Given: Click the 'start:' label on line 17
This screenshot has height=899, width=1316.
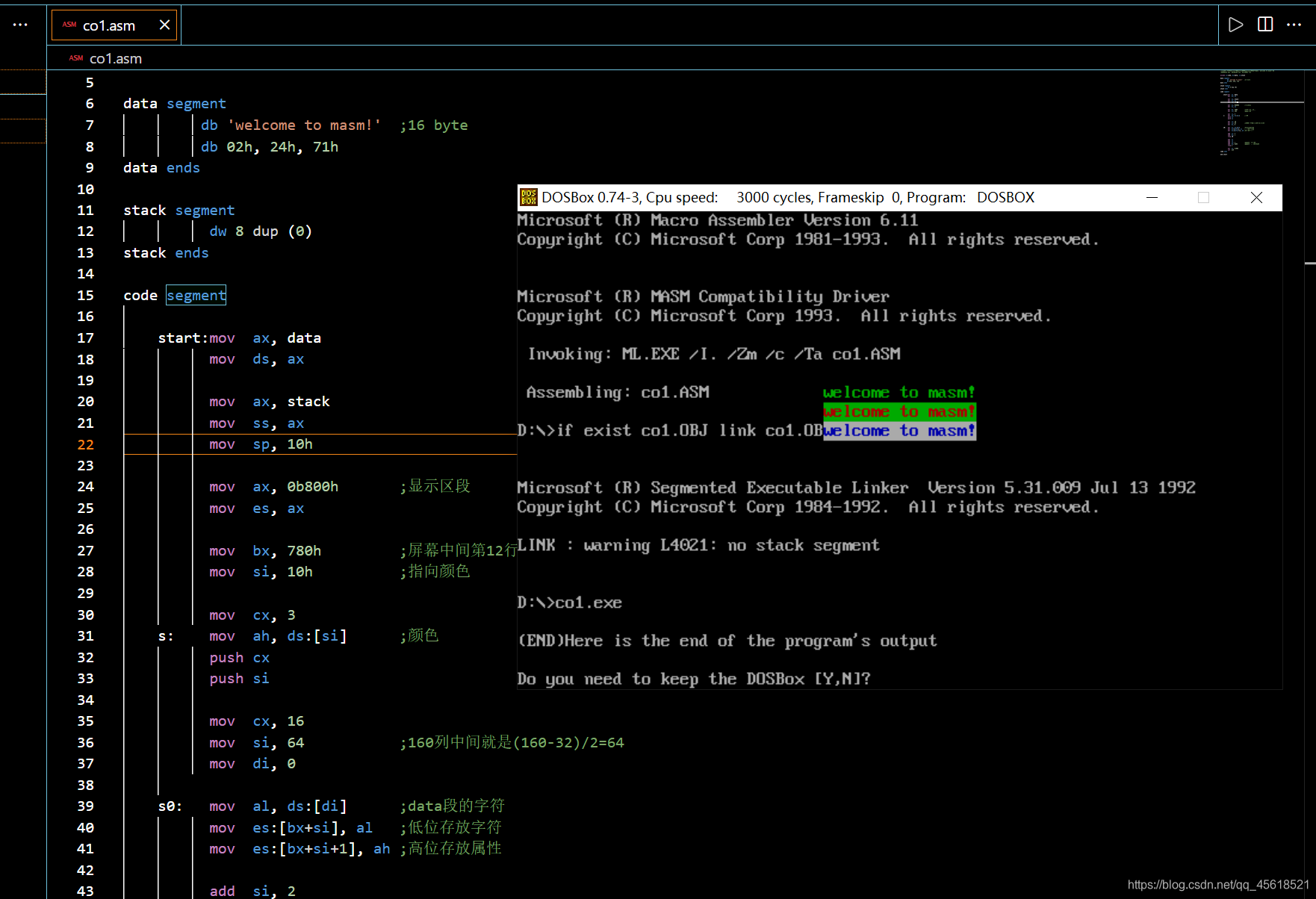Looking at the screenshot, I should (183, 338).
